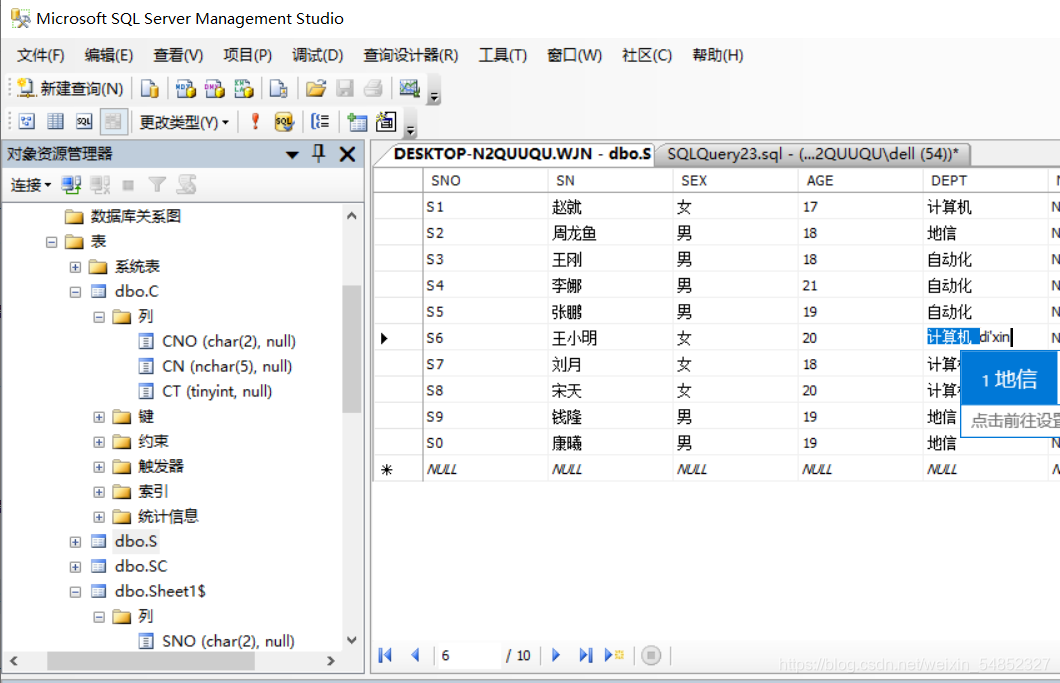Screen dimensions: 1060x683
Task: Expand the dbo.SC table node
Action: click(x=75, y=567)
